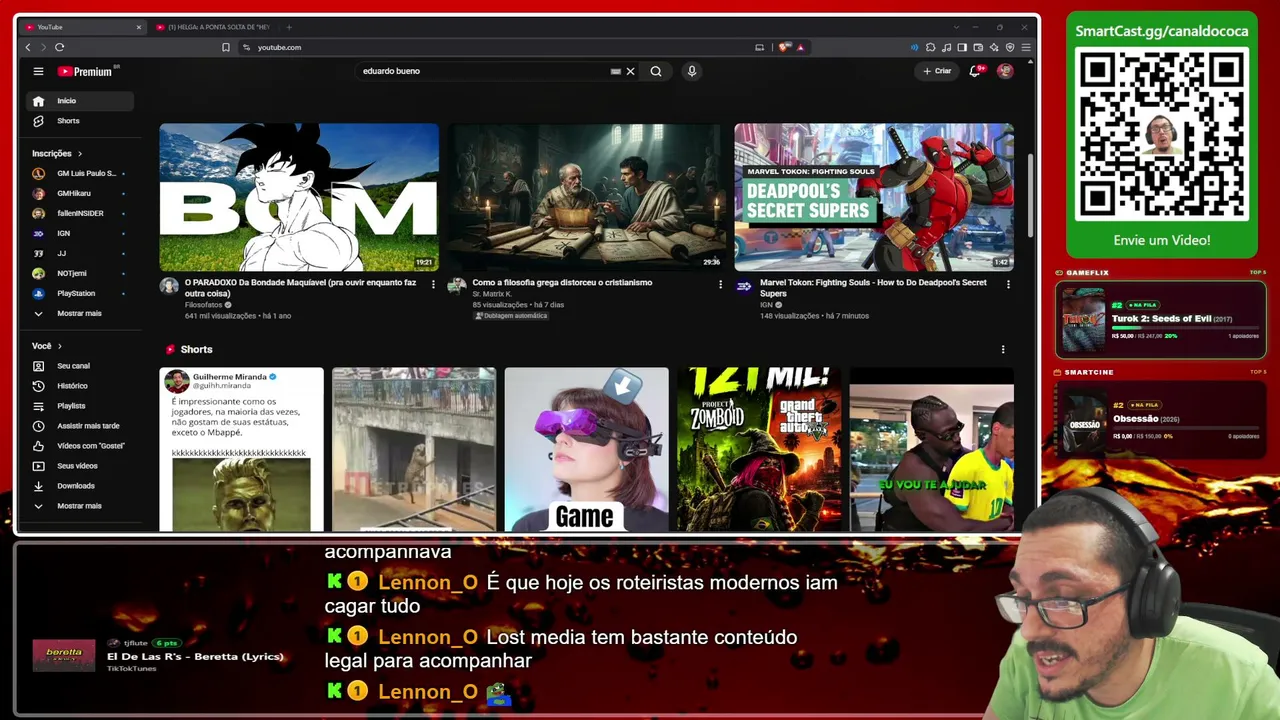Open the notifications bell
This screenshot has width=1280, height=720.
(x=975, y=71)
